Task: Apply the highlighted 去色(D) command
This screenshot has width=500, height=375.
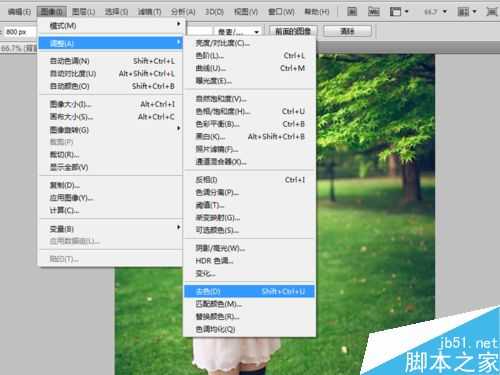Action: [249, 291]
